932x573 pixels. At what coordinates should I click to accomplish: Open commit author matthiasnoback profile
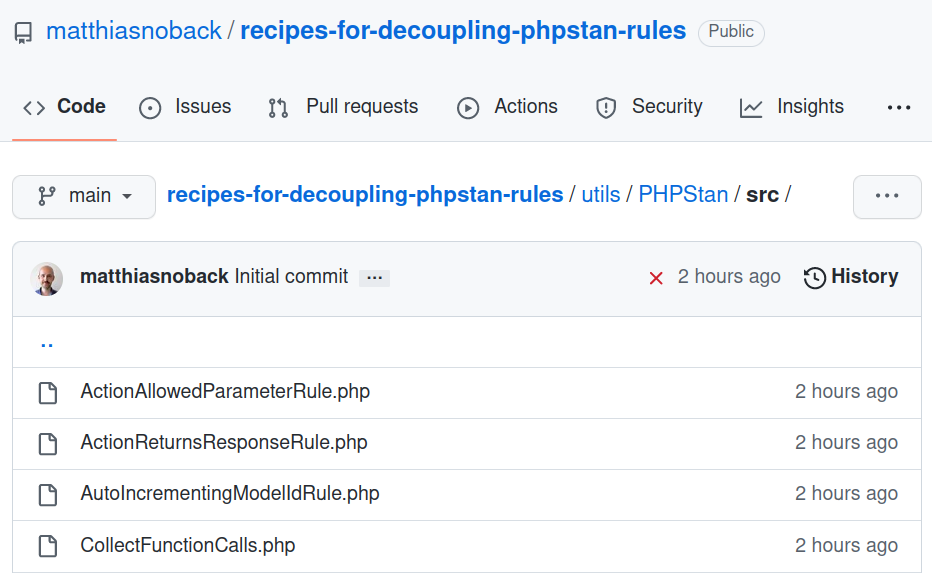tap(154, 277)
